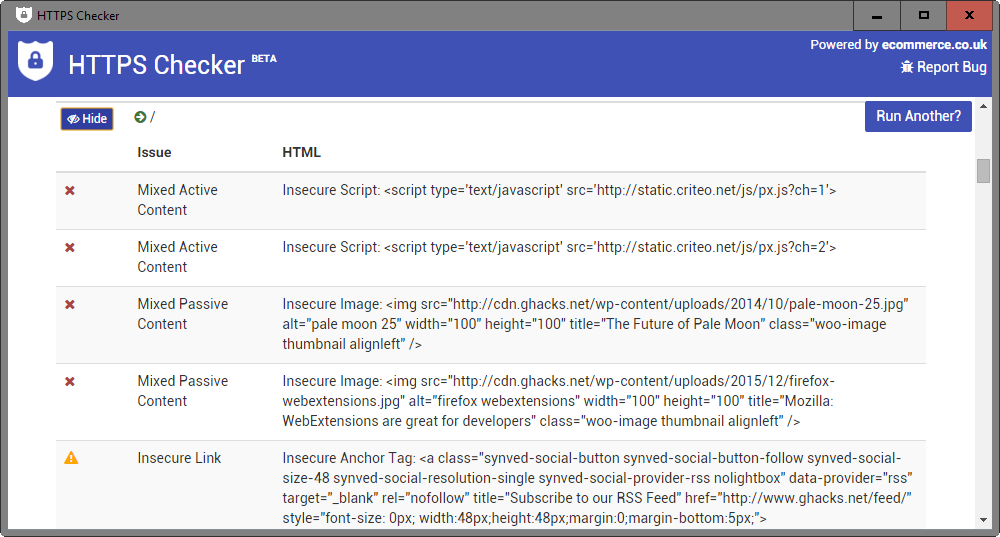Click red X beside pale-moon-25.jpg image issue
This screenshot has width=1000, height=537.
point(70,304)
